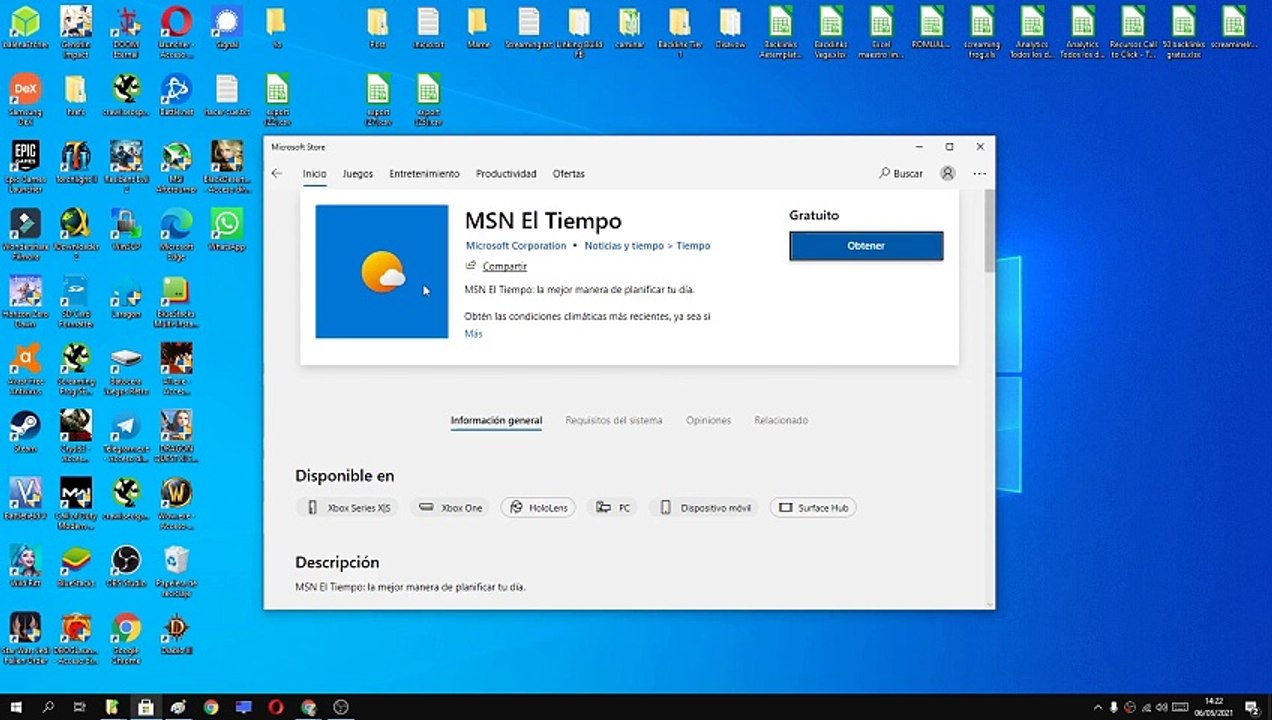Image resolution: width=1272 pixels, height=720 pixels.
Task: Select the Papelera de reciclaje icon
Action: [176, 571]
